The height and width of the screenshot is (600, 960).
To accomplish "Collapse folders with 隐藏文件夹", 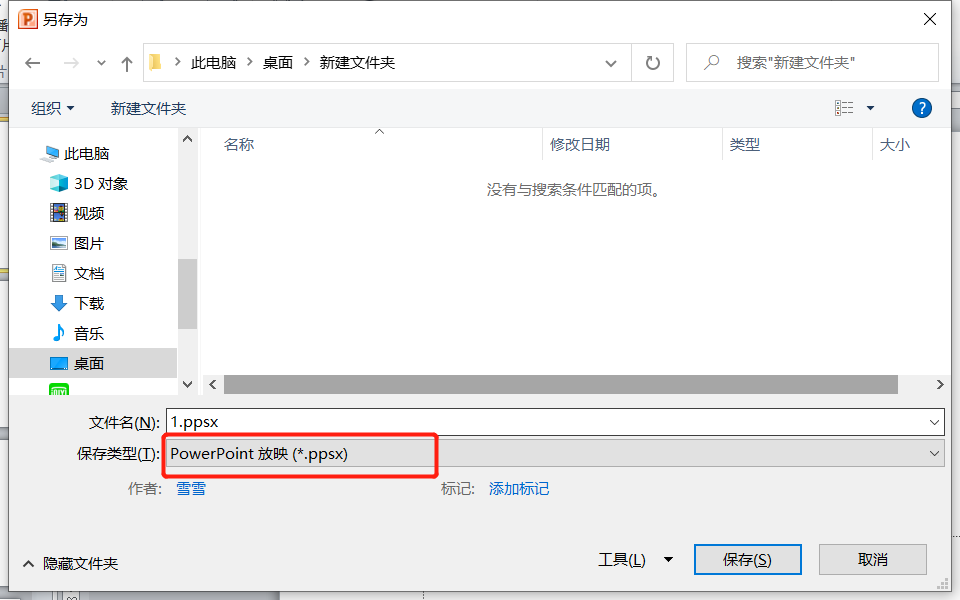I will (x=70, y=564).
